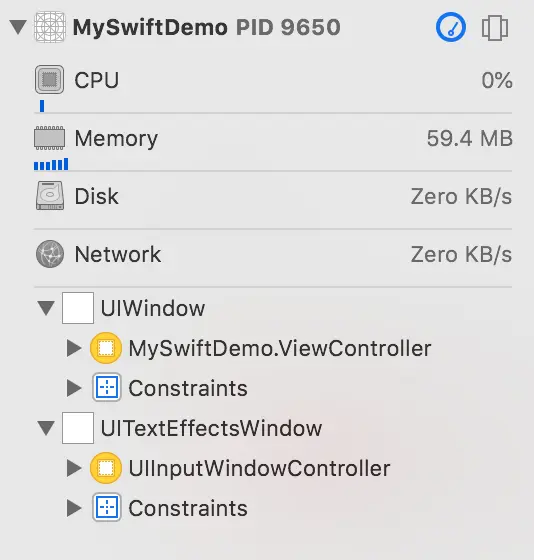The image size is (534, 560).
Task: Collapse the UIWindow node
Action: (46, 308)
